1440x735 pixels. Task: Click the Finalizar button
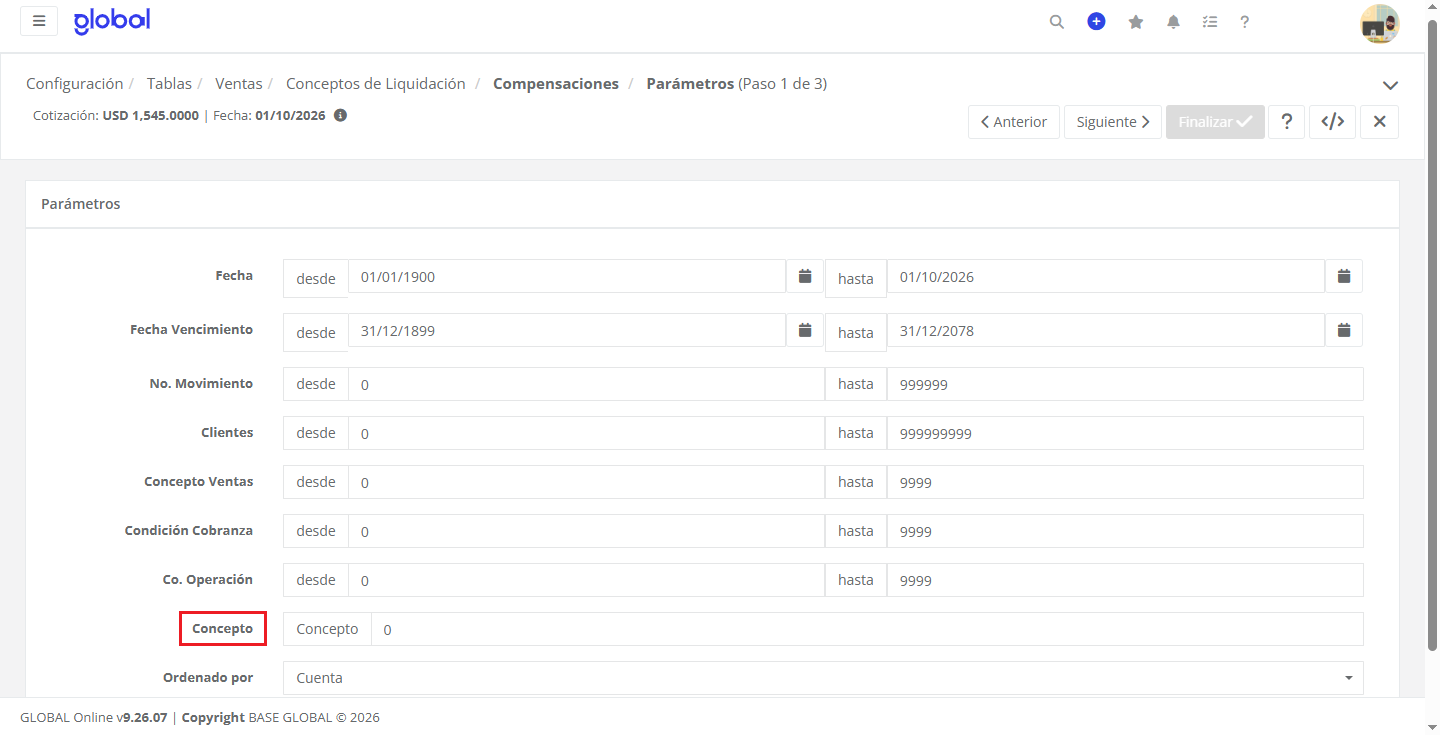coord(1215,122)
